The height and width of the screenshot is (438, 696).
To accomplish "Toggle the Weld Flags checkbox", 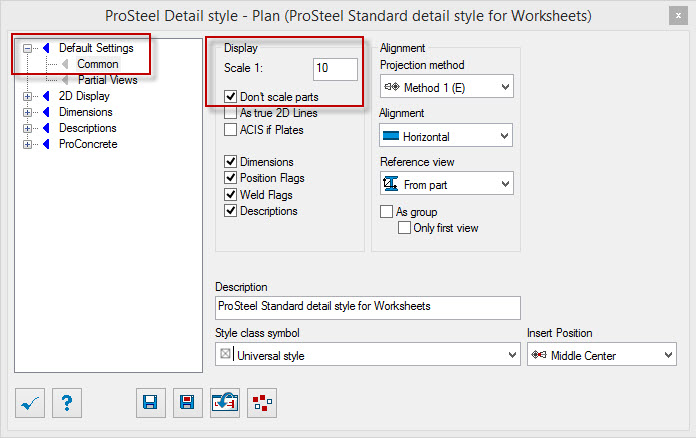I will [230, 195].
